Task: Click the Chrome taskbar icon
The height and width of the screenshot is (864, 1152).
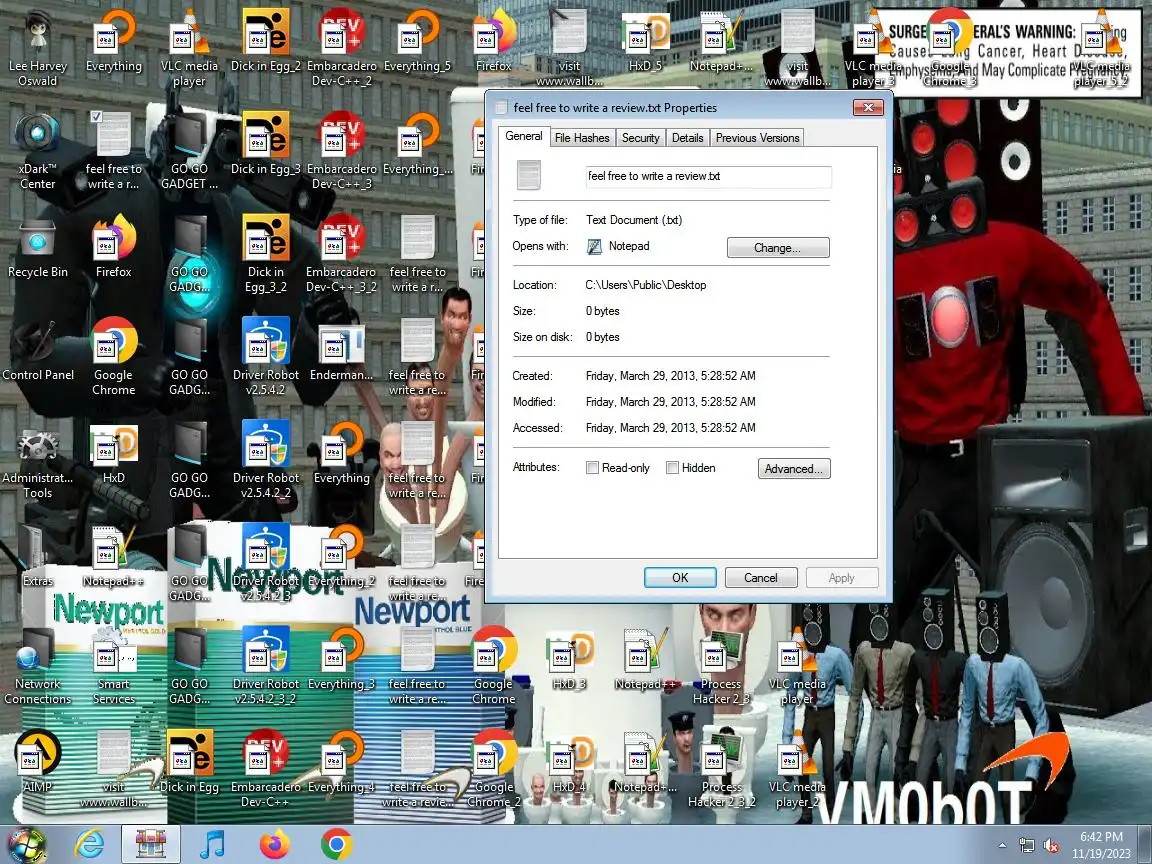Action: (336, 844)
